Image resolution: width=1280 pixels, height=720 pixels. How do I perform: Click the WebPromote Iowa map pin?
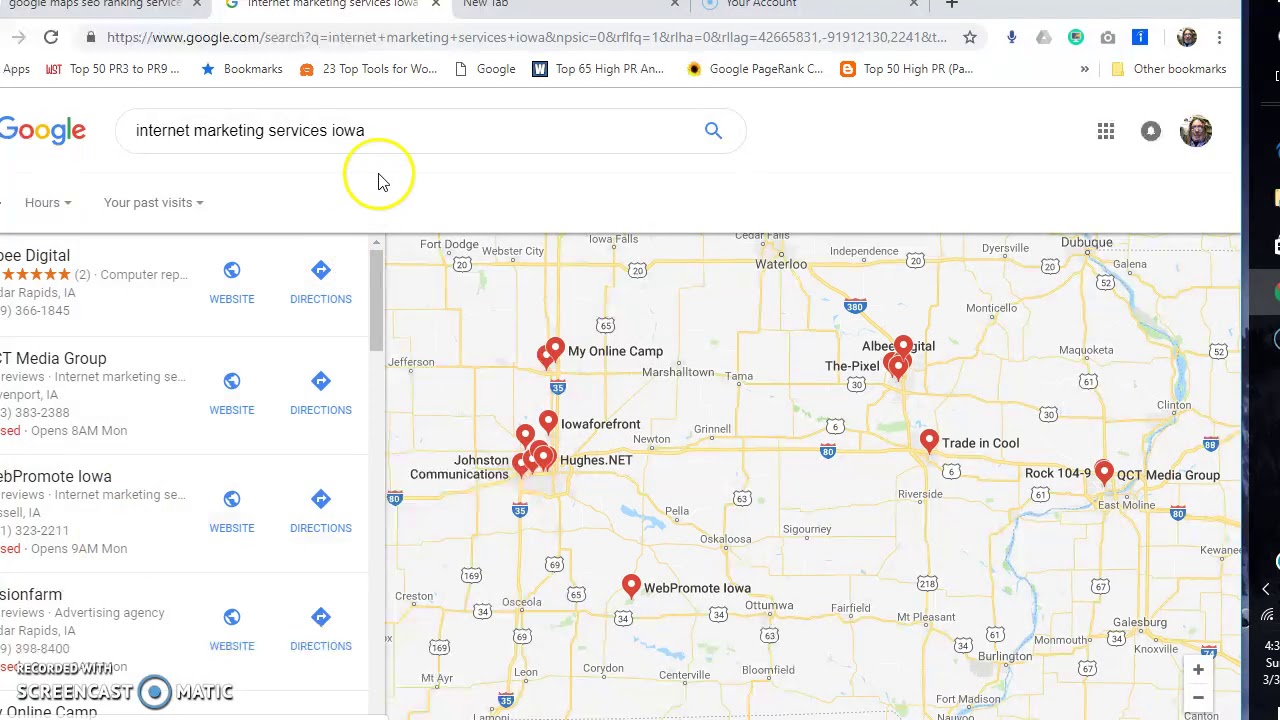click(631, 586)
